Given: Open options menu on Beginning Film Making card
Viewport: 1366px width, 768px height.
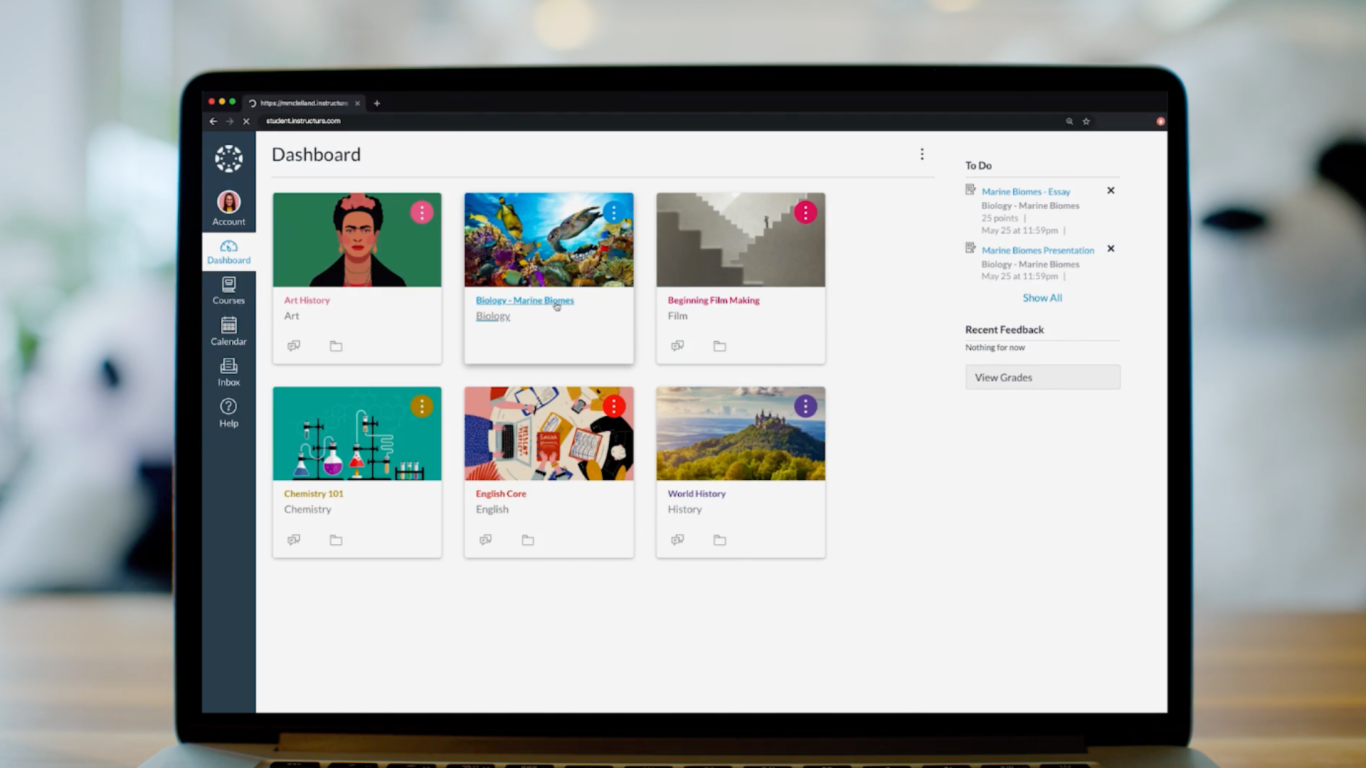Looking at the screenshot, I should (x=805, y=212).
